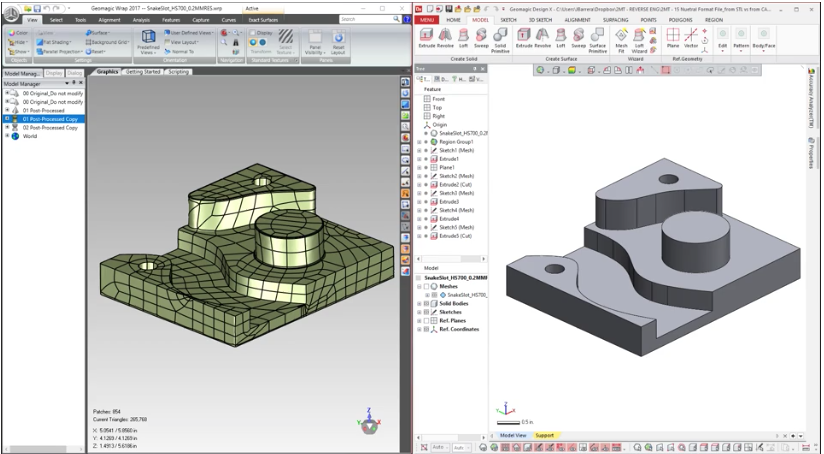The width and height of the screenshot is (824, 454).
Task: Select Loft in Create Solid group
Action: pos(463,39)
